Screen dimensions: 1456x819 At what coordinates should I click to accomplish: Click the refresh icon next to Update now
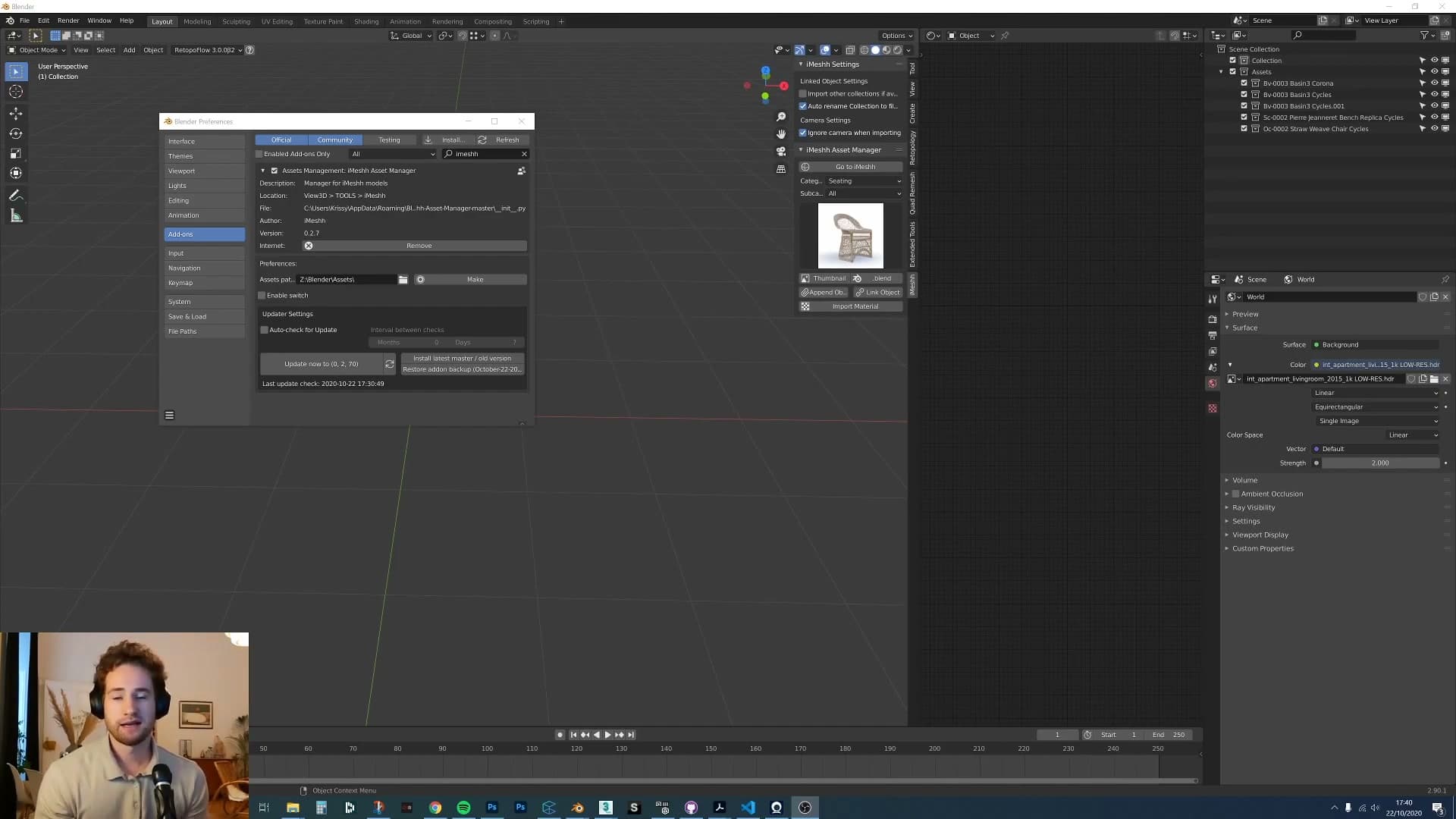tap(390, 364)
